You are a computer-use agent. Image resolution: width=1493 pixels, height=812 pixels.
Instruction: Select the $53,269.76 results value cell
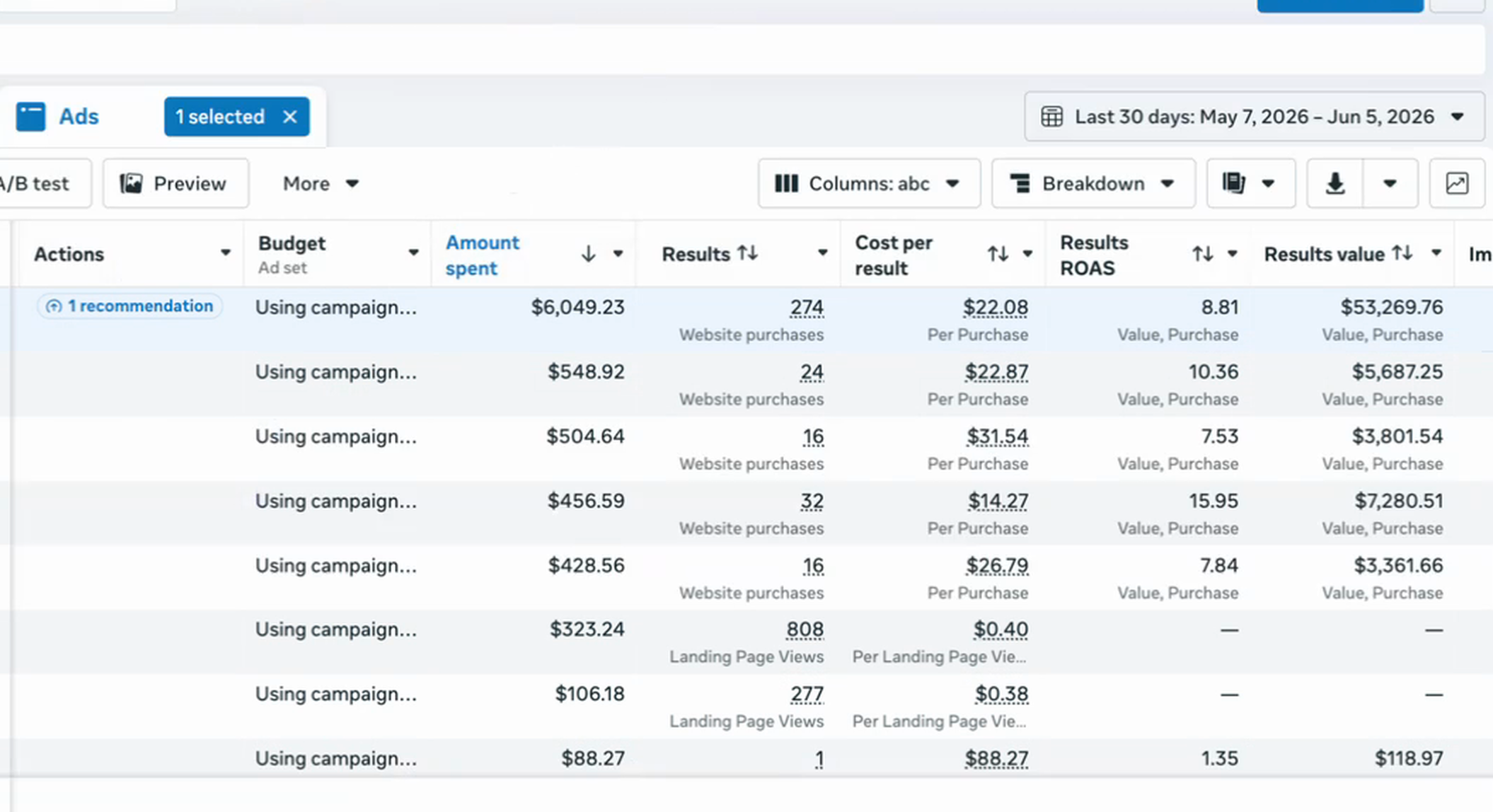[x=1391, y=308]
